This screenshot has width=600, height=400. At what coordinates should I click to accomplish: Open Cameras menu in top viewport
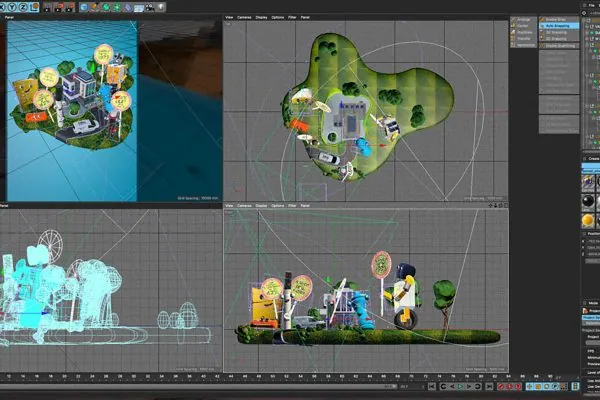(244, 17)
